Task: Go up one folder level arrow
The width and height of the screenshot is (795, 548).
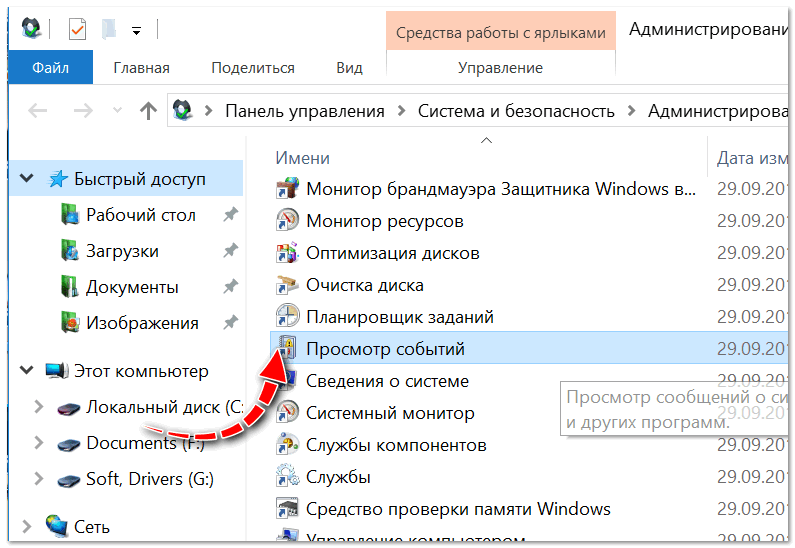Action: [149, 110]
